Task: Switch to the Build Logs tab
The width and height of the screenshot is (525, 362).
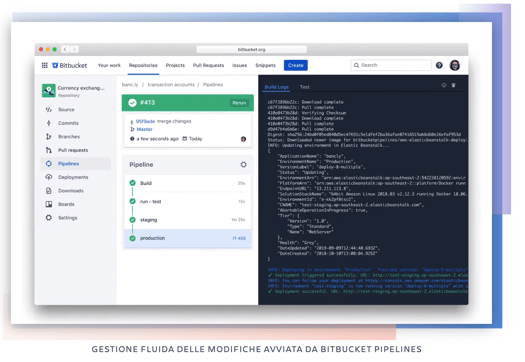Action: [277, 87]
